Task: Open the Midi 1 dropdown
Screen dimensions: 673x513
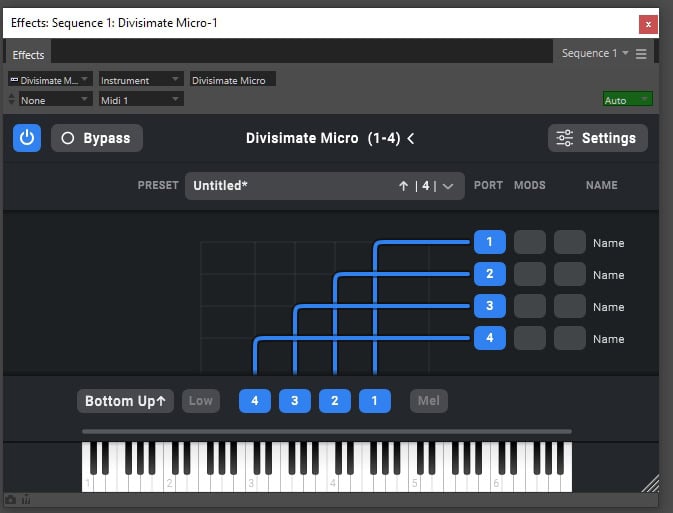Action: click(141, 100)
